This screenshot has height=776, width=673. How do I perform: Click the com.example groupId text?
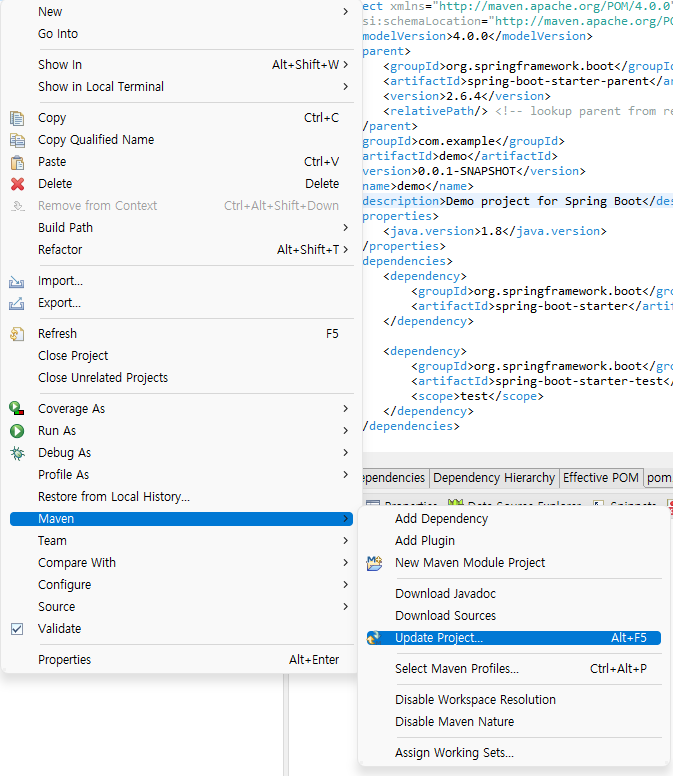[x=456, y=141]
